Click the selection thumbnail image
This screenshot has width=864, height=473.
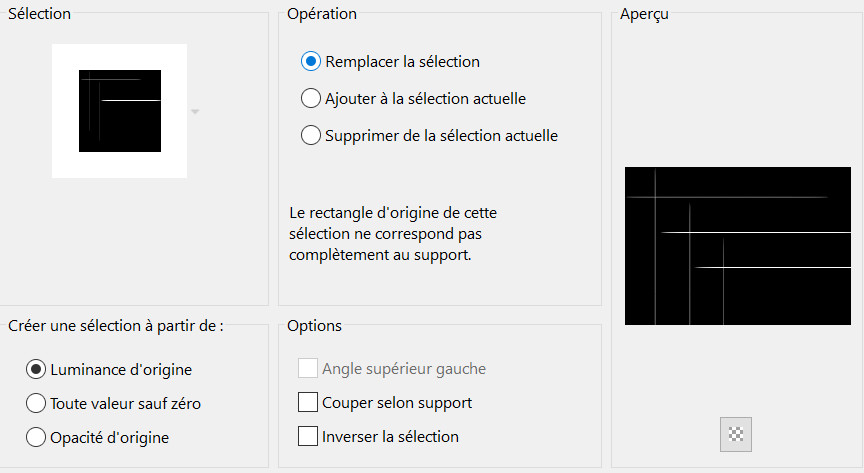(x=120, y=111)
